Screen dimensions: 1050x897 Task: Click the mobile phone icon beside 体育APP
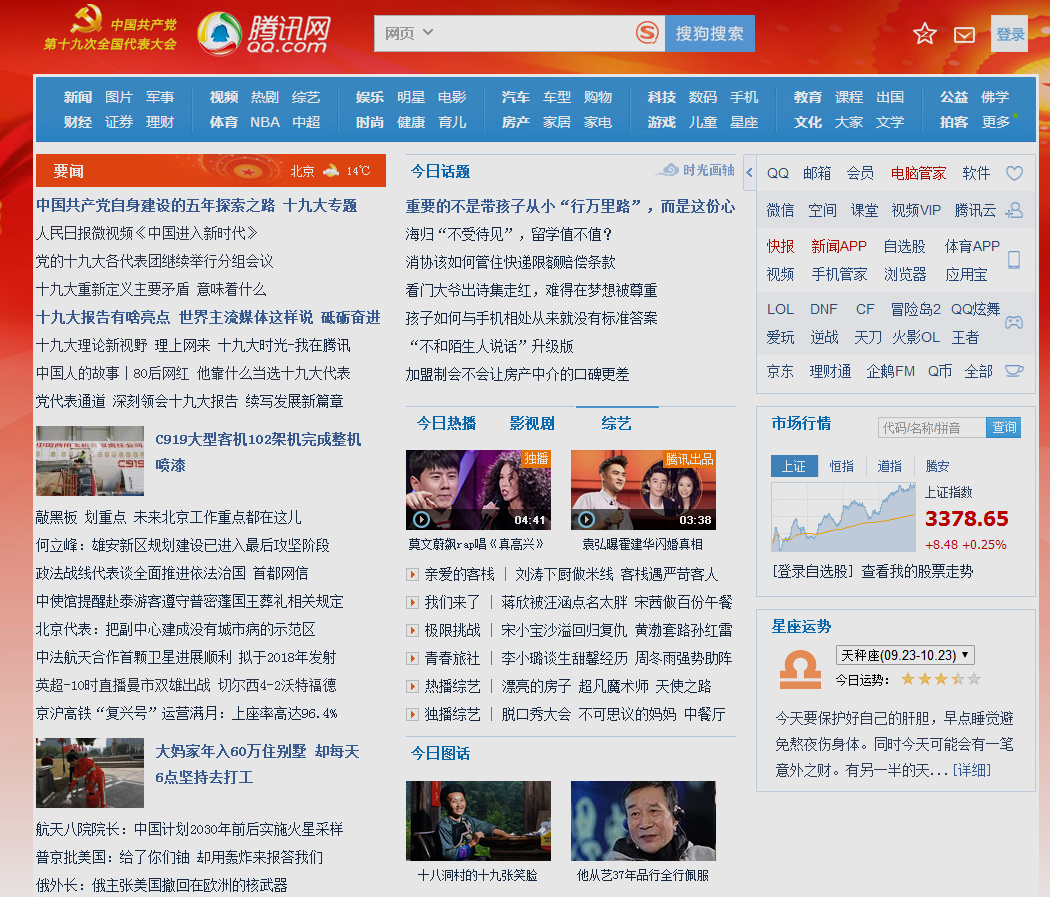(x=1014, y=260)
